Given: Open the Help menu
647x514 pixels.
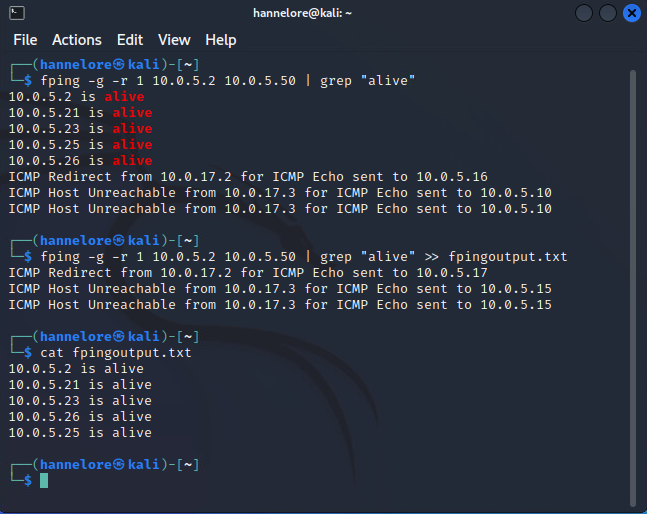Looking at the screenshot, I should coord(221,40).
